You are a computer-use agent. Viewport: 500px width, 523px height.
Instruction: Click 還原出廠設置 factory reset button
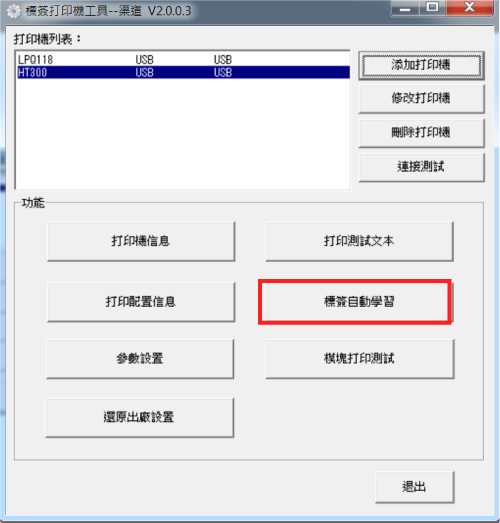pos(139,417)
